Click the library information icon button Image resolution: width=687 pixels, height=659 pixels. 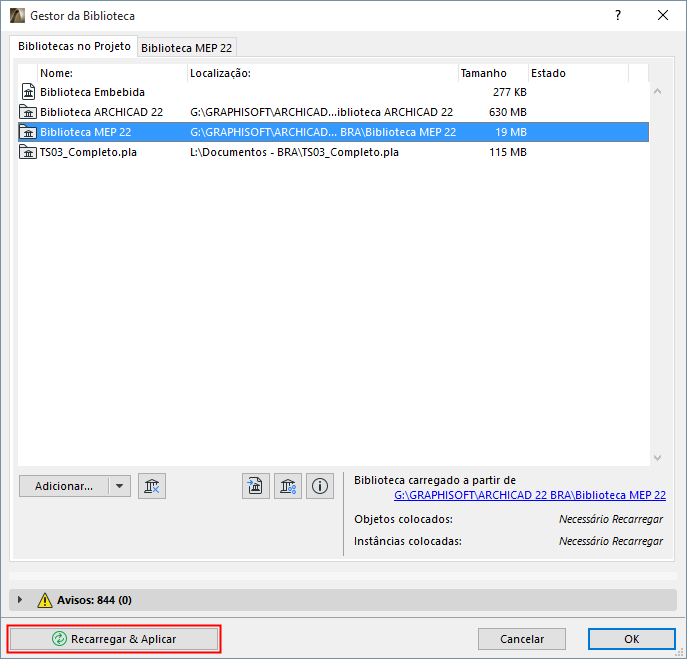[x=319, y=486]
